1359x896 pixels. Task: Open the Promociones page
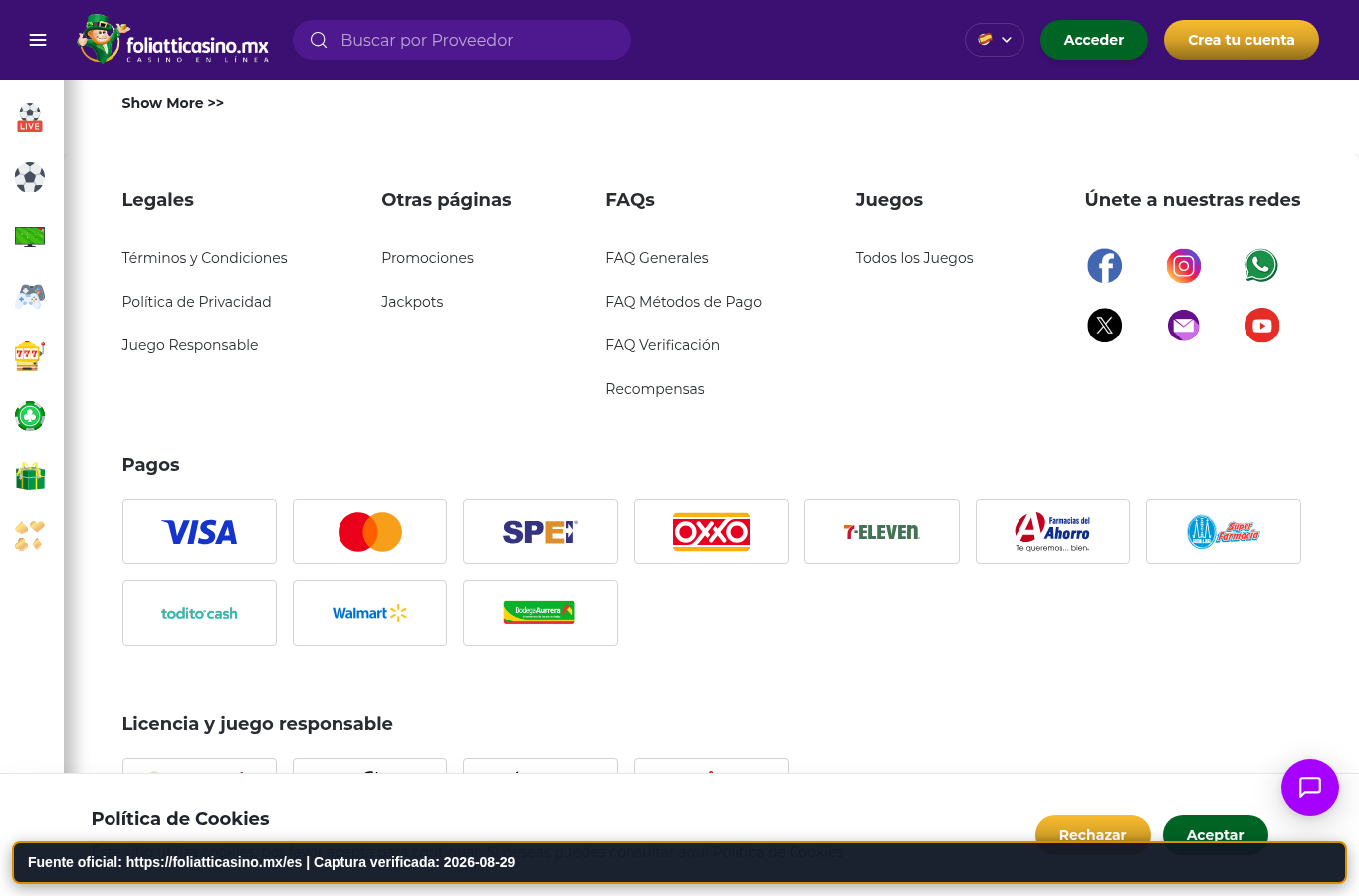(428, 258)
